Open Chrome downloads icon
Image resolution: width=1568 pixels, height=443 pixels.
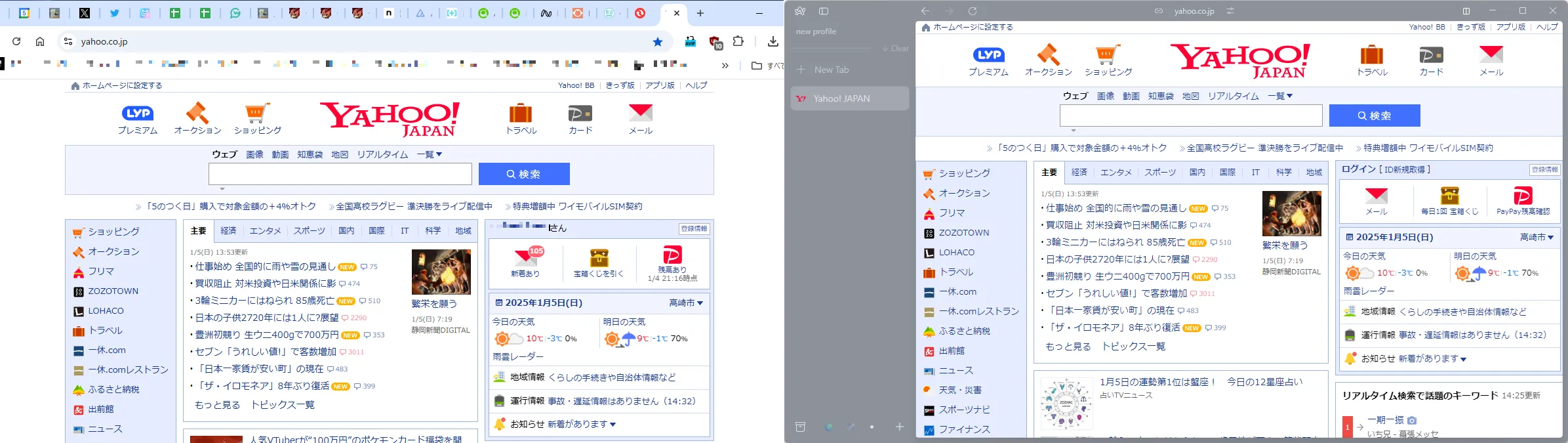point(773,41)
